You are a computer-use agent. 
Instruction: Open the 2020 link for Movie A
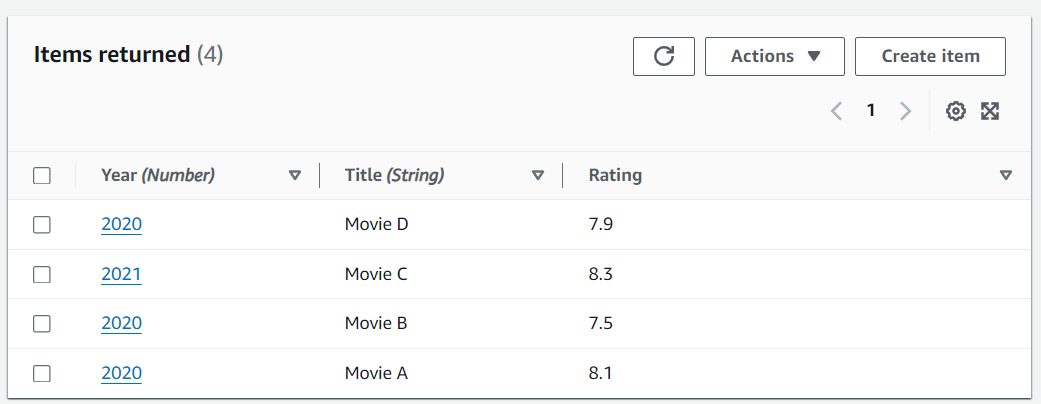[x=121, y=374]
